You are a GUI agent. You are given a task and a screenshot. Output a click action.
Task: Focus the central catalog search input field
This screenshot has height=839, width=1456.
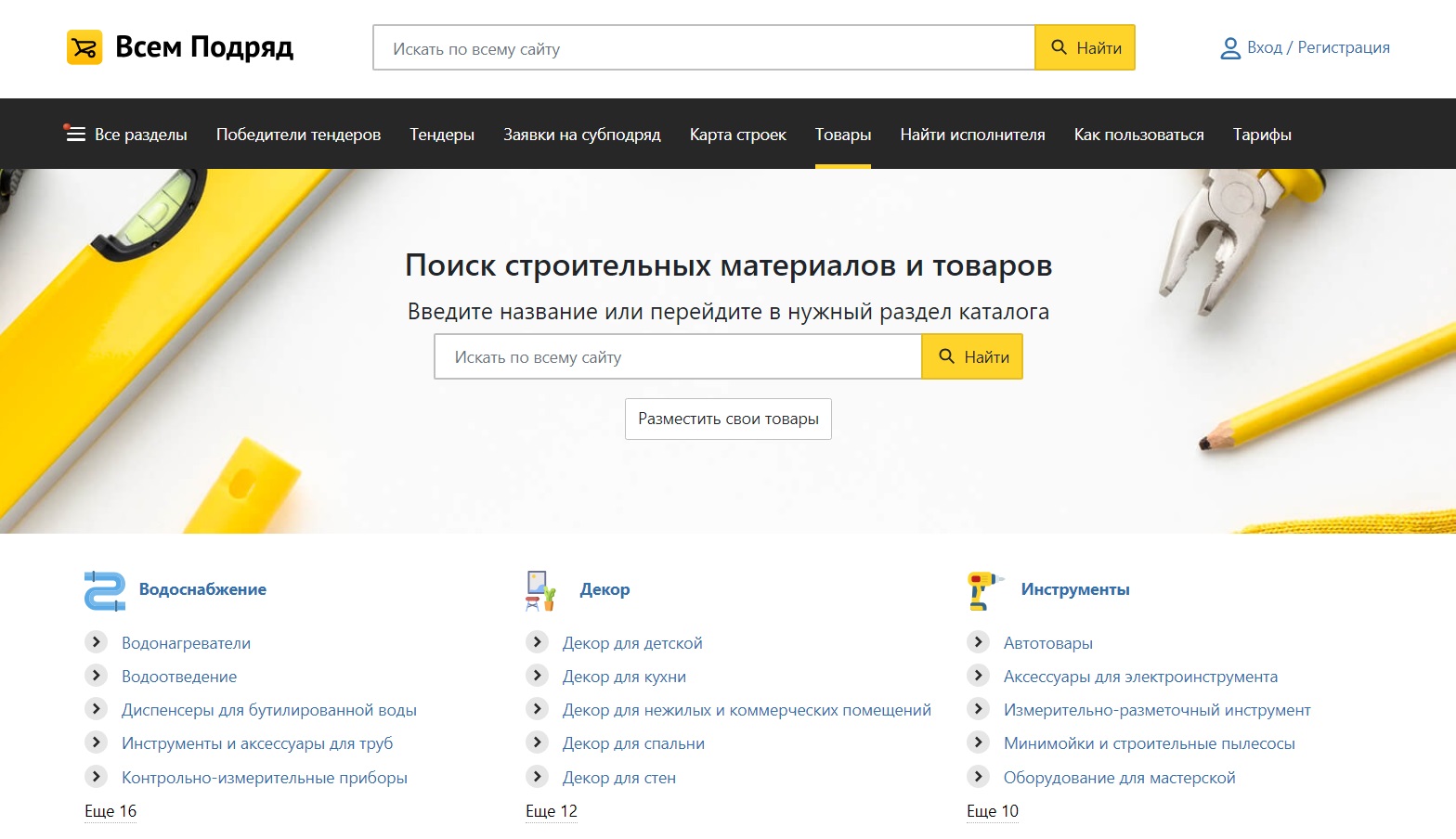point(678,357)
